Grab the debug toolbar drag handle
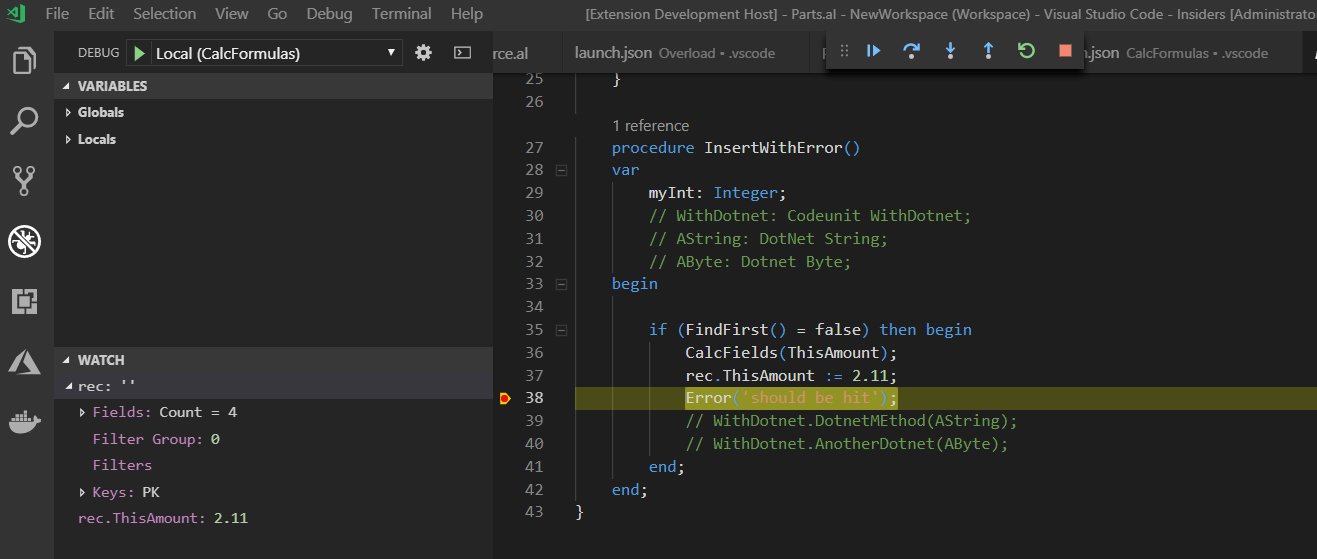 coord(844,50)
